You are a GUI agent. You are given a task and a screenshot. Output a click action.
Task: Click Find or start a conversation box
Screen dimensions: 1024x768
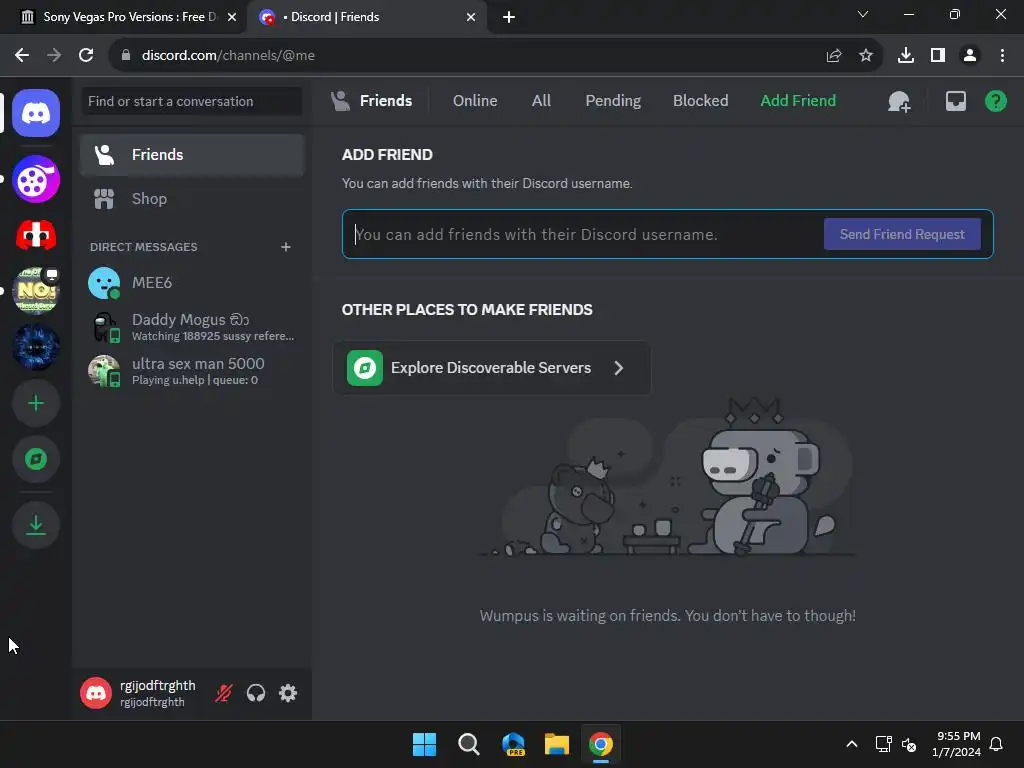coord(191,101)
